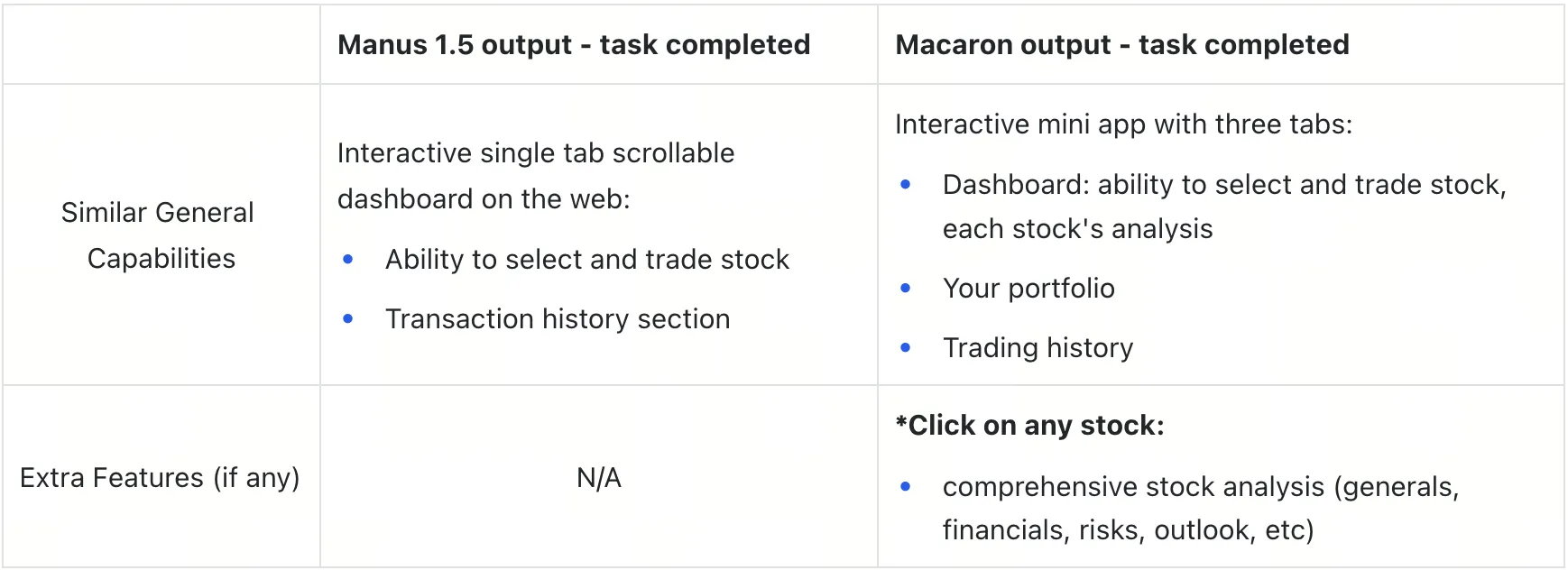The width and height of the screenshot is (1568, 570).
Task: Click the blue bullet beside "Your portfolio"
Action: click(906, 289)
